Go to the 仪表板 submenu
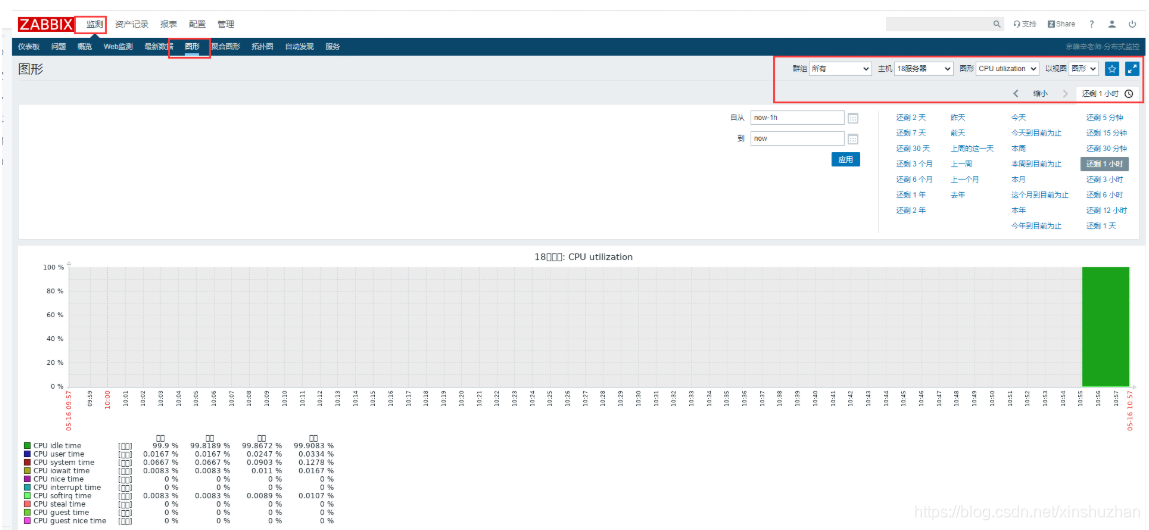The height and width of the screenshot is (530, 1149). point(29,46)
